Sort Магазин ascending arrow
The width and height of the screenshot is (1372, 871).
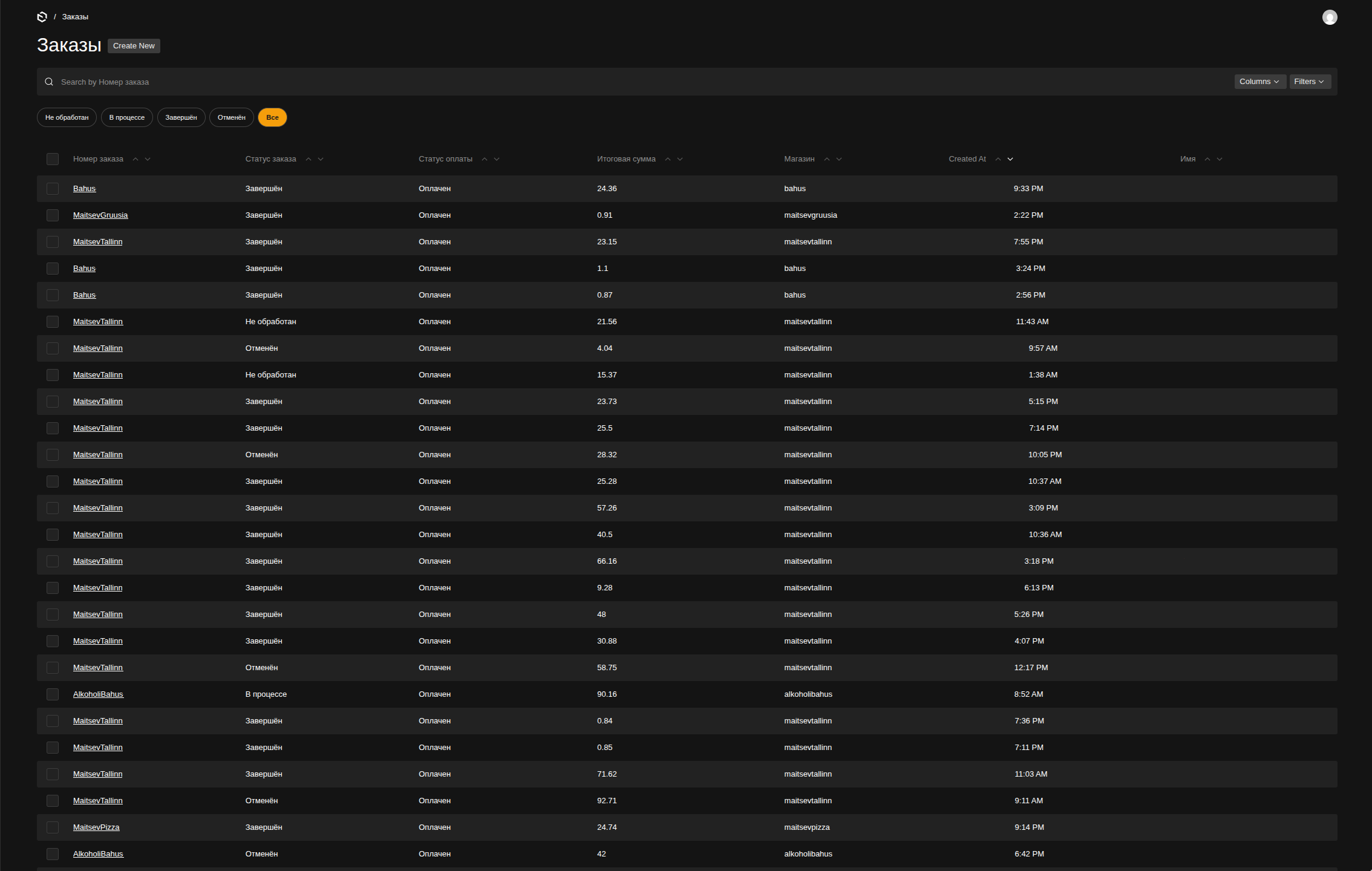click(827, 159)
